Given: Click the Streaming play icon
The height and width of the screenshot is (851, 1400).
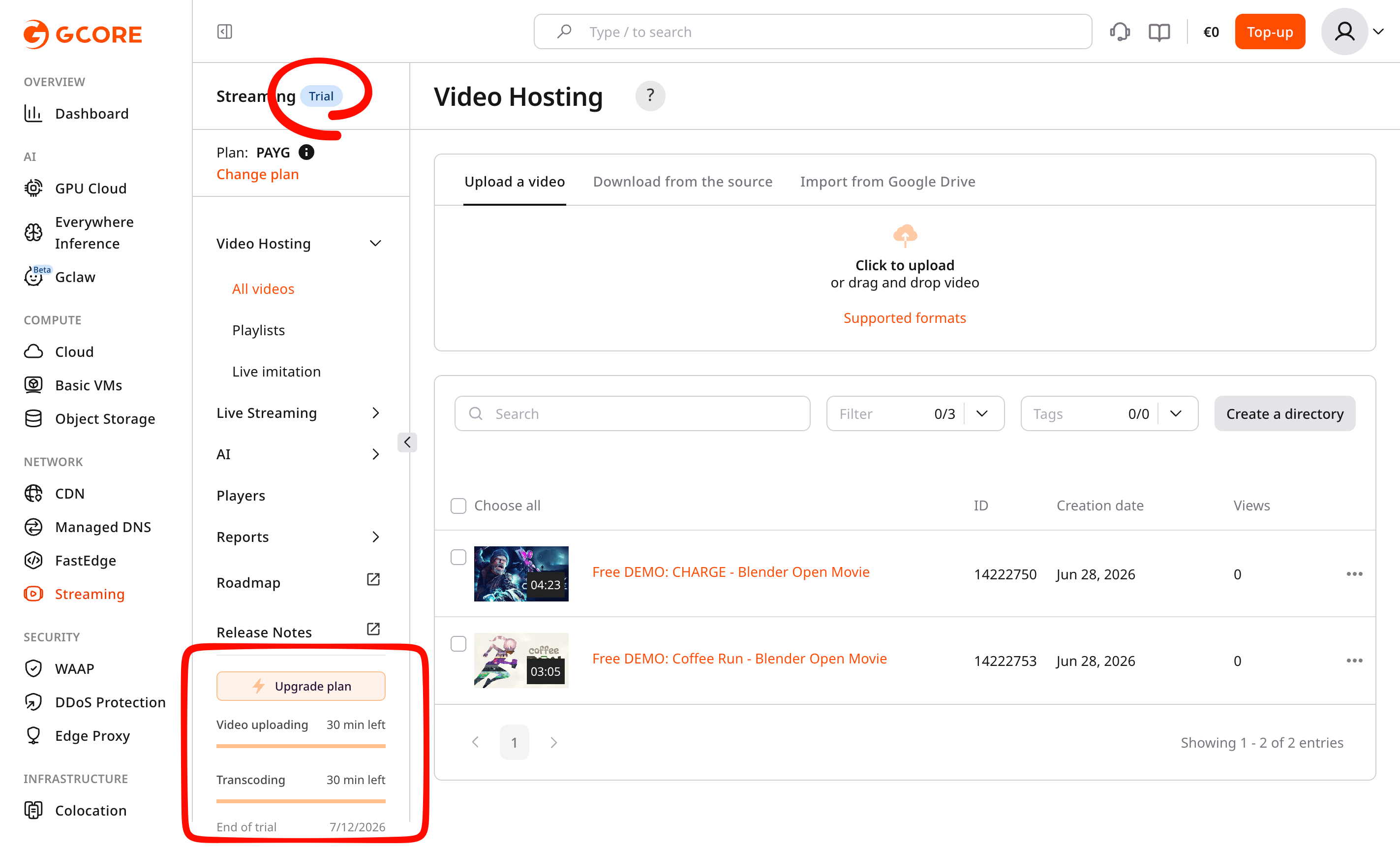Looking at the screenshot, I should point(33,594).
